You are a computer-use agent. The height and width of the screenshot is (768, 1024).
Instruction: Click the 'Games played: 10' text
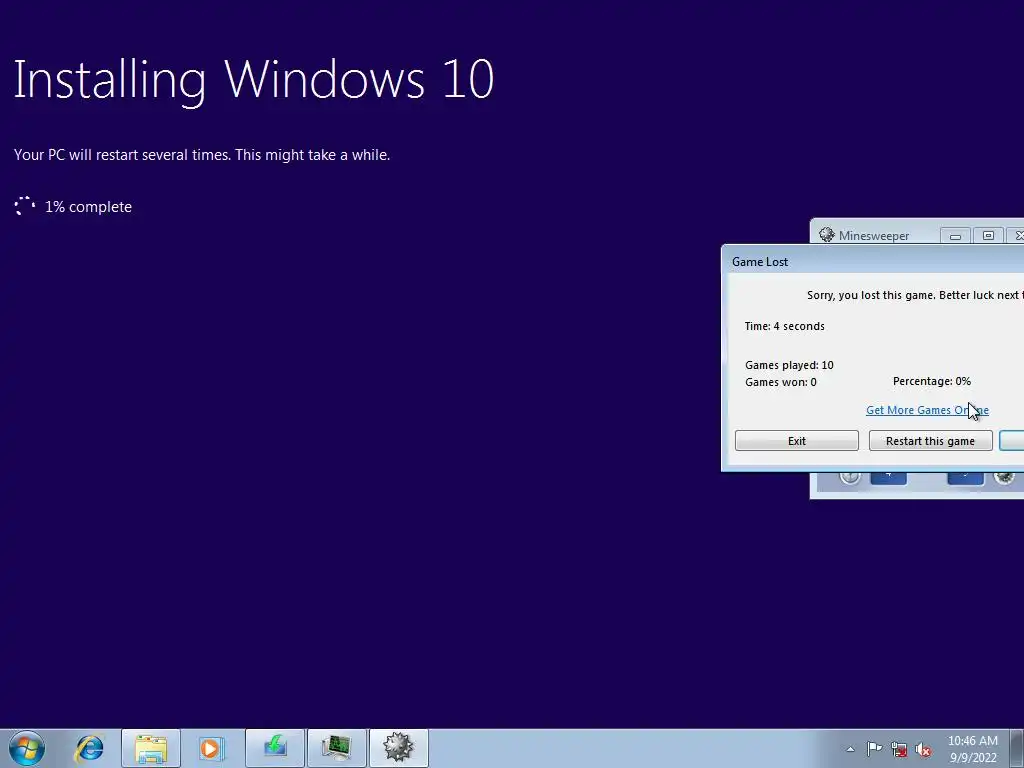point(789,365)
